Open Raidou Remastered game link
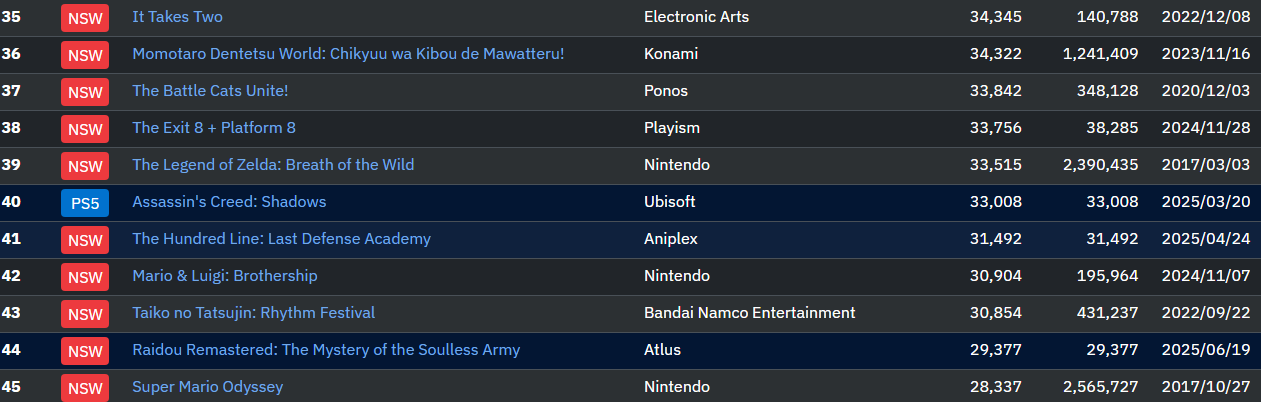This screenshot has height=402, width=1261. [x=326, y=350]
